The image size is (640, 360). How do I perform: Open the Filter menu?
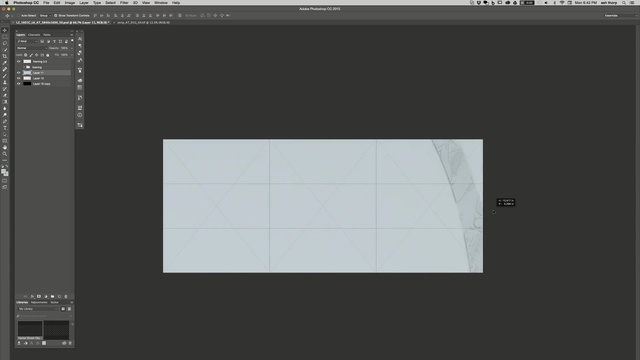(124, 2)
